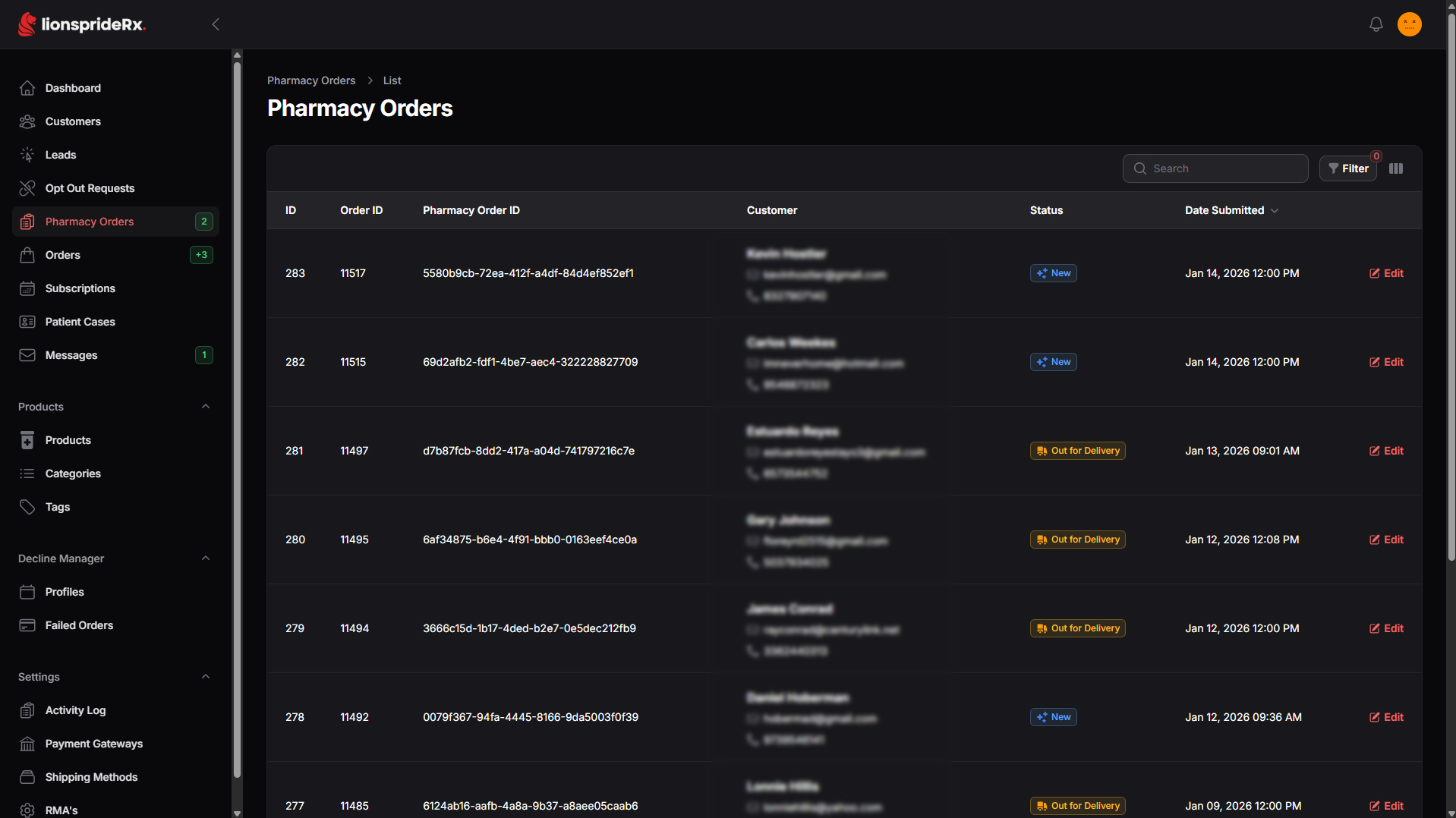Focus the Search input field

click(1215, 168)
